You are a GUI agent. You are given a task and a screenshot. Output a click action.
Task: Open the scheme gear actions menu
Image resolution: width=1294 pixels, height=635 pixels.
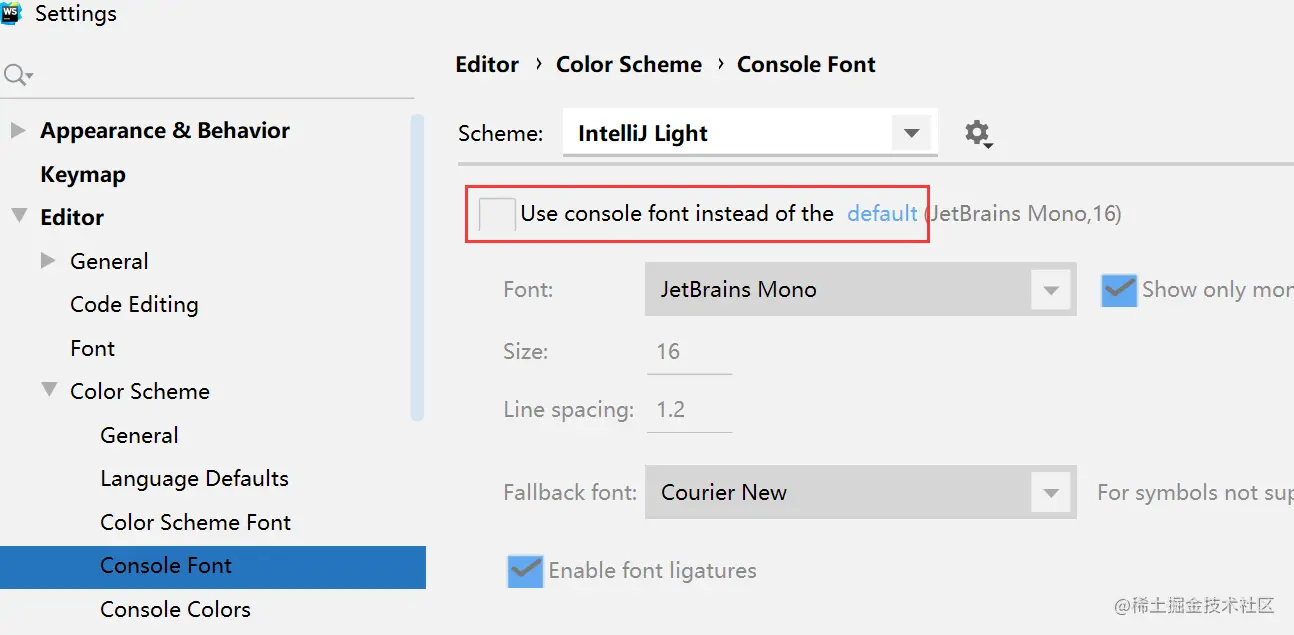pyautogui.click(x=978, y=133)
